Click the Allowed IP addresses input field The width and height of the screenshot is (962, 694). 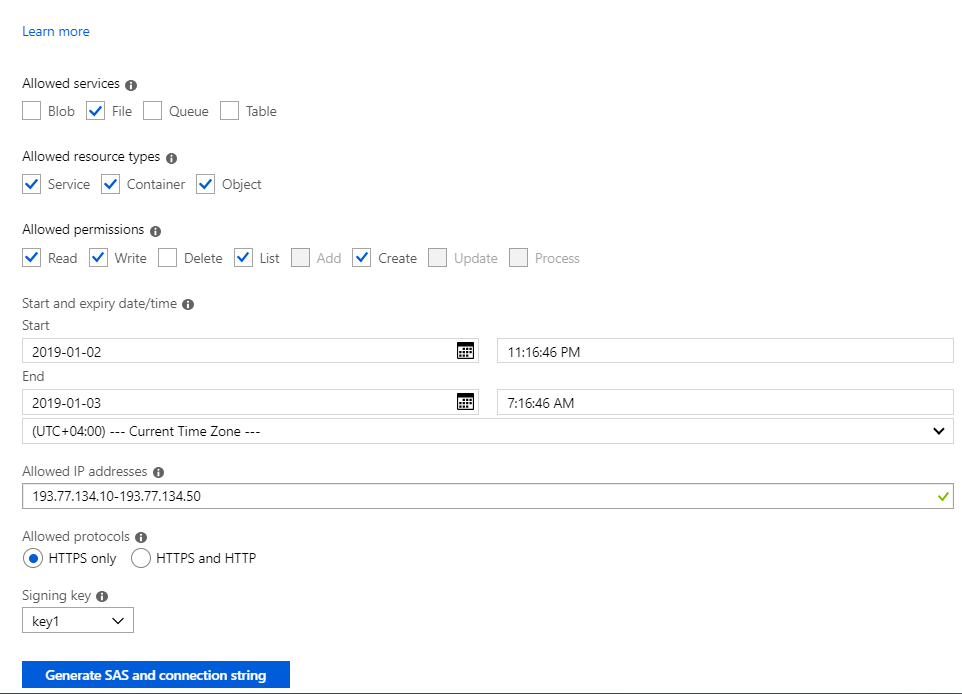tap(488, 496)
